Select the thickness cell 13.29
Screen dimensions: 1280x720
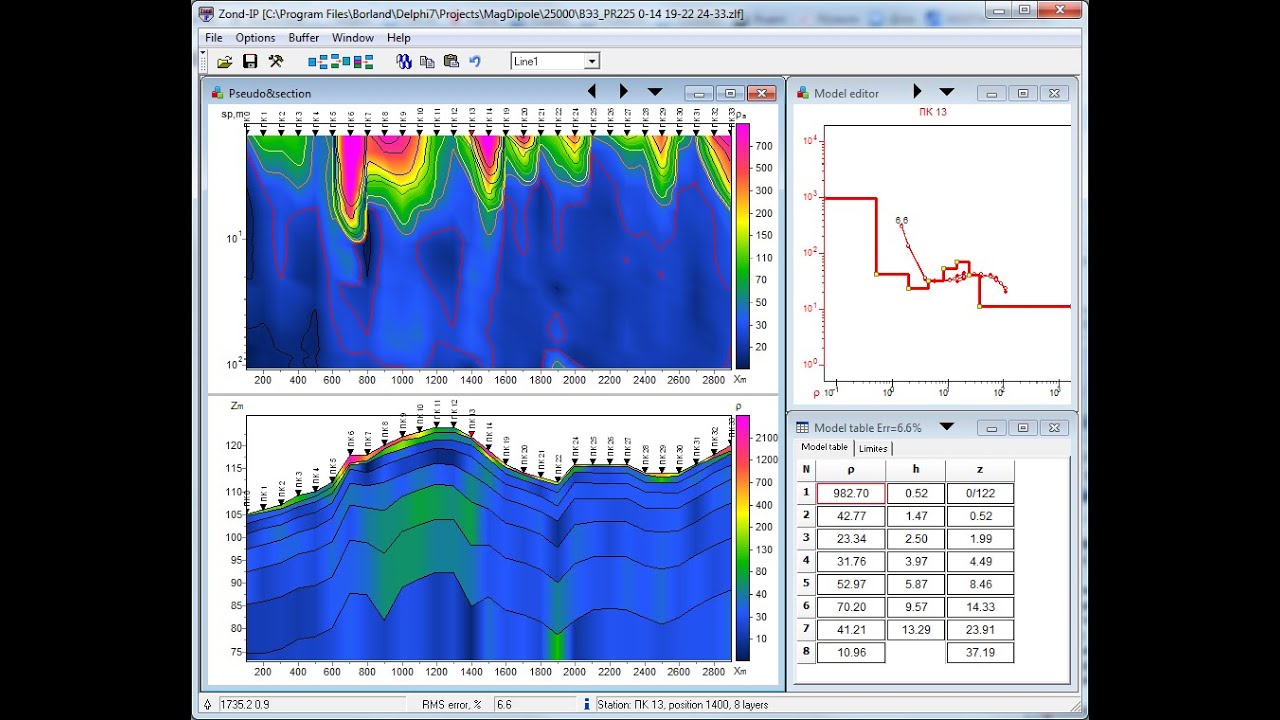click(x=916, y=630)
